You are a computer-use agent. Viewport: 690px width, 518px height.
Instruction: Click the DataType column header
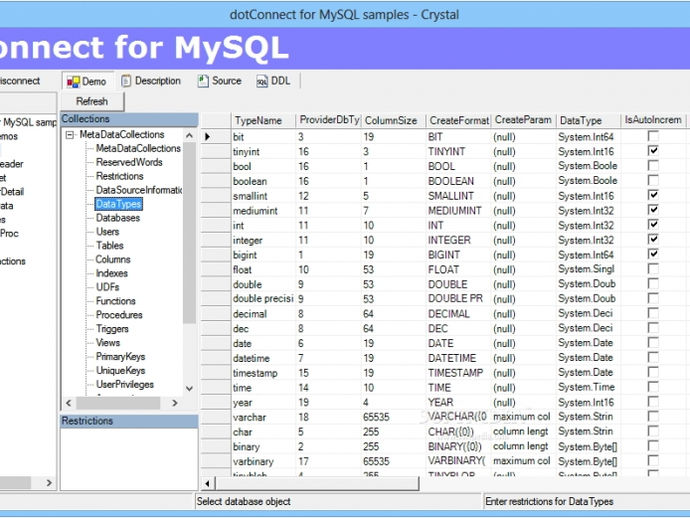pyautogui.click(x=588, y=121)
